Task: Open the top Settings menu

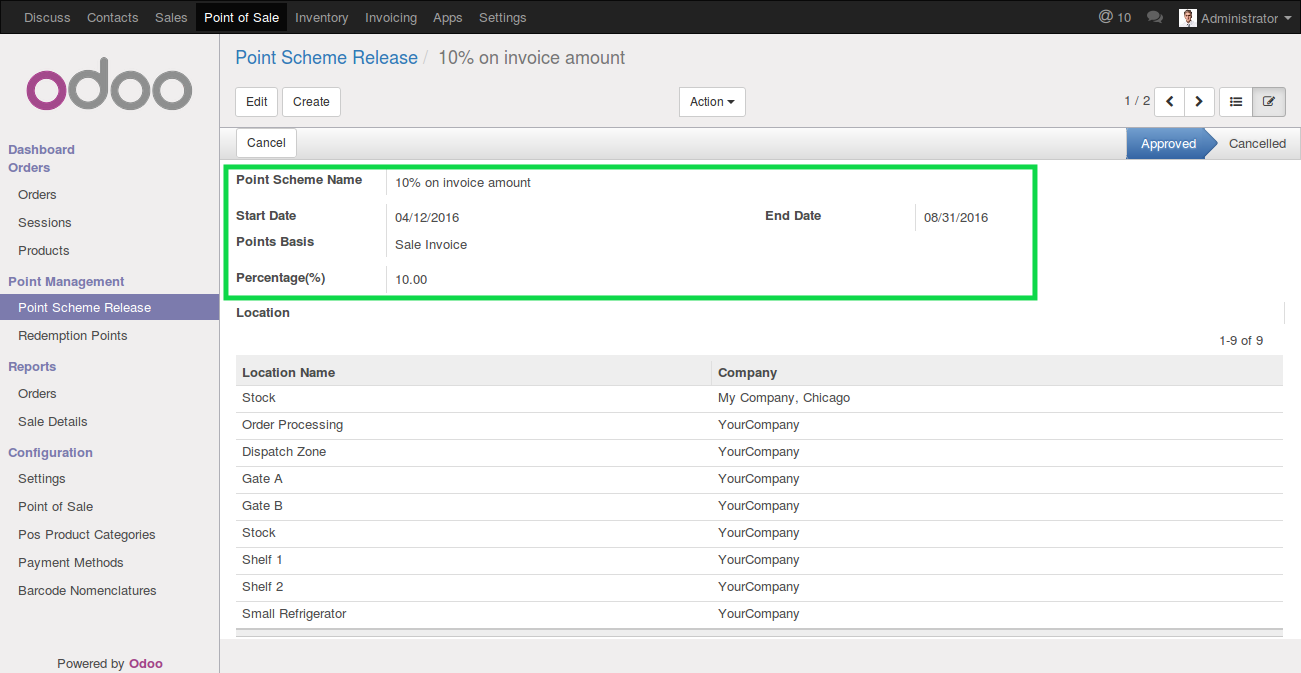Action: (x=503, y=17)
